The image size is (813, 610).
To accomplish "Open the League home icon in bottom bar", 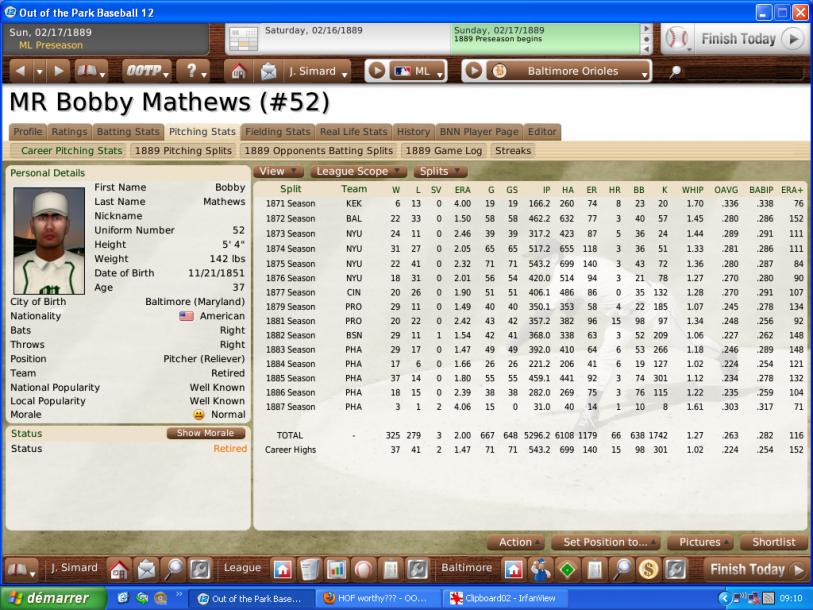I will click(x=283, y=569).
